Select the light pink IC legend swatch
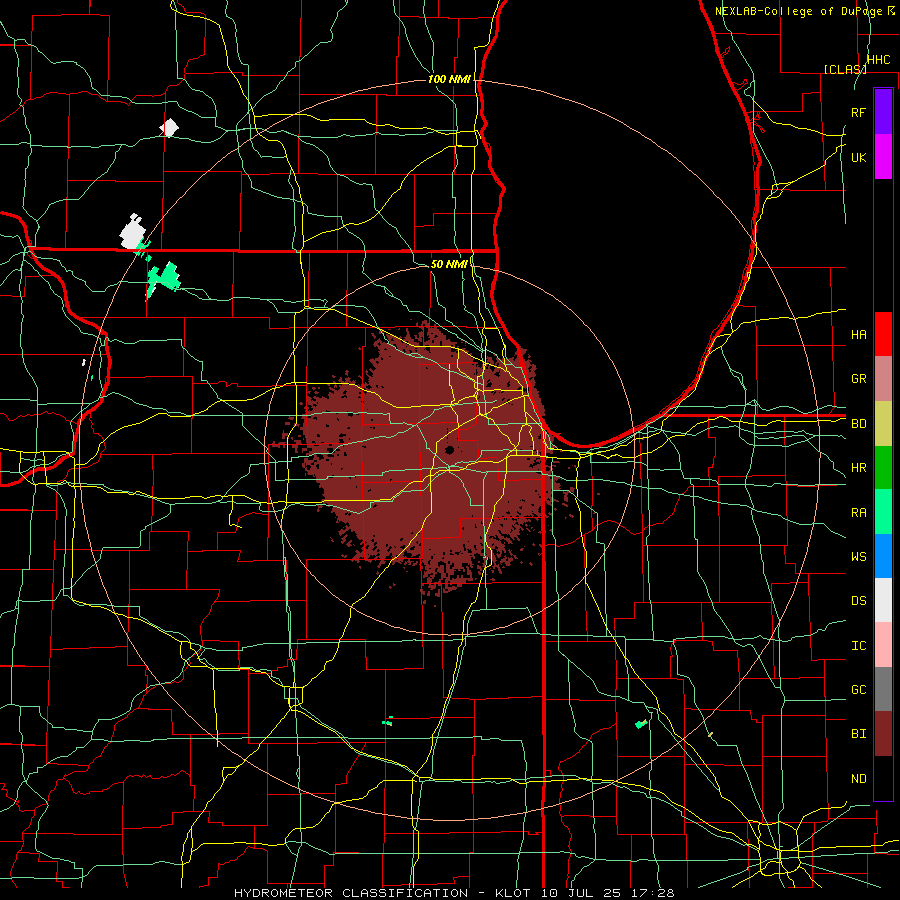The height and width of the screenshot is (900, 900). click(883, 645)
